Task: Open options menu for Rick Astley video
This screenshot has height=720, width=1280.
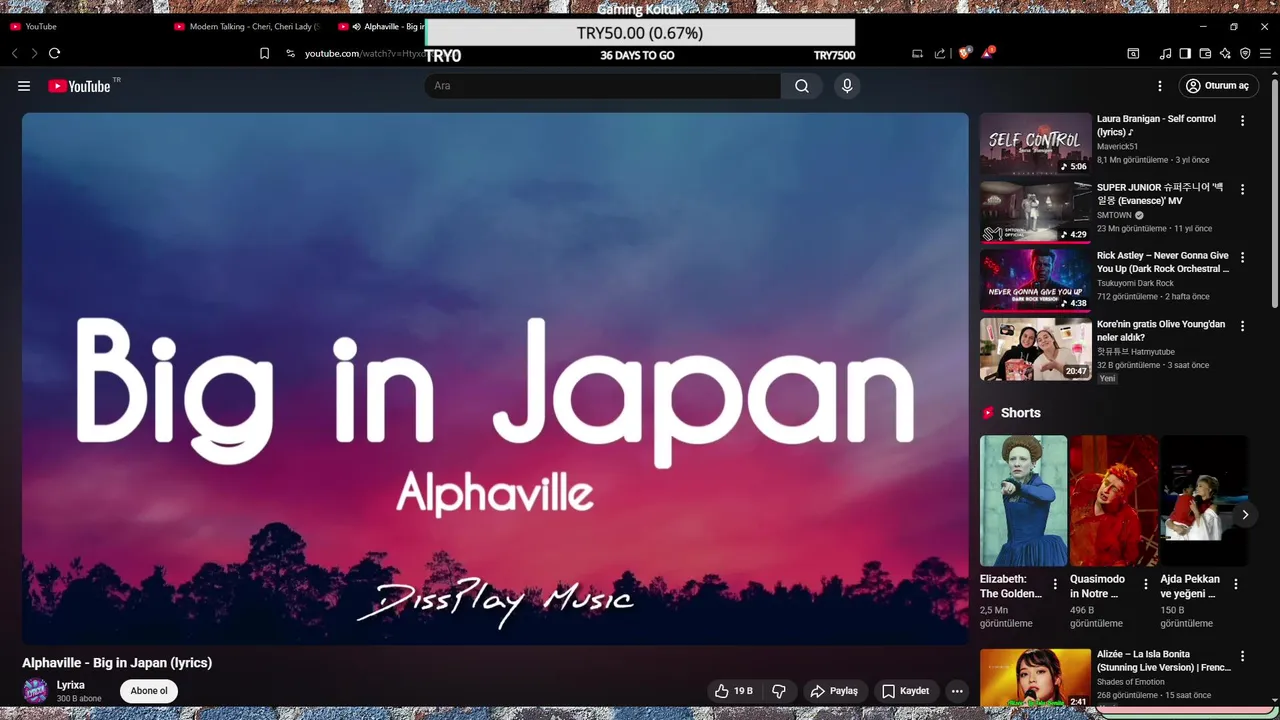Action: 1243,258
